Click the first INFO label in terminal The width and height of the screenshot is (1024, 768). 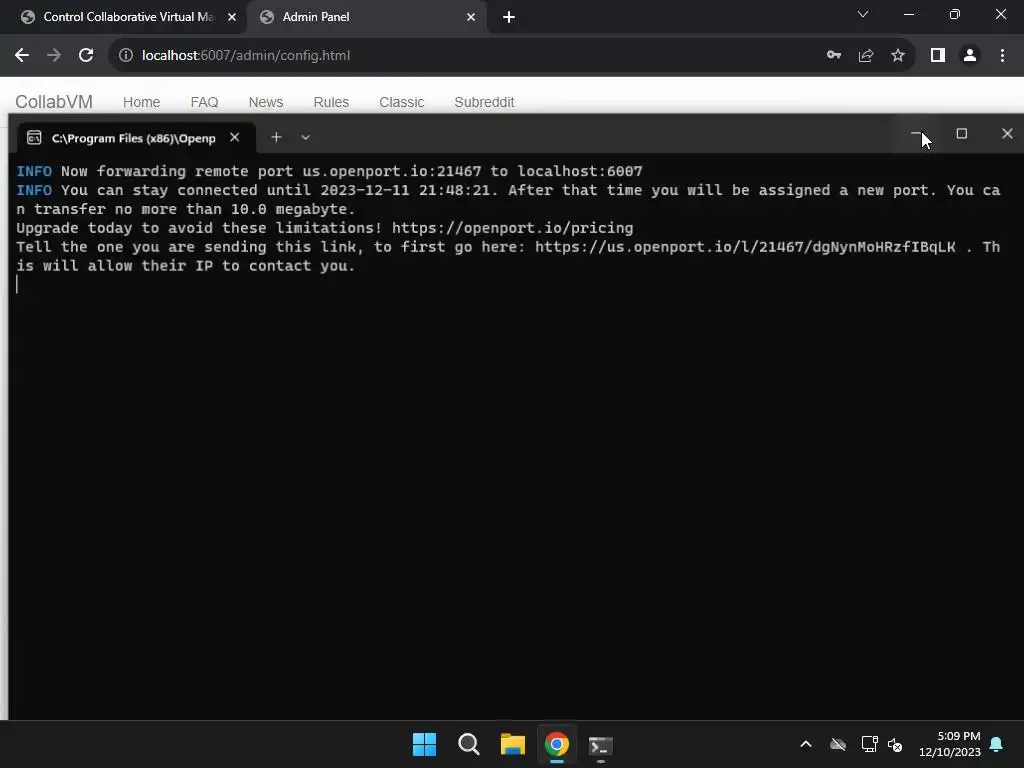click(34, 171)
